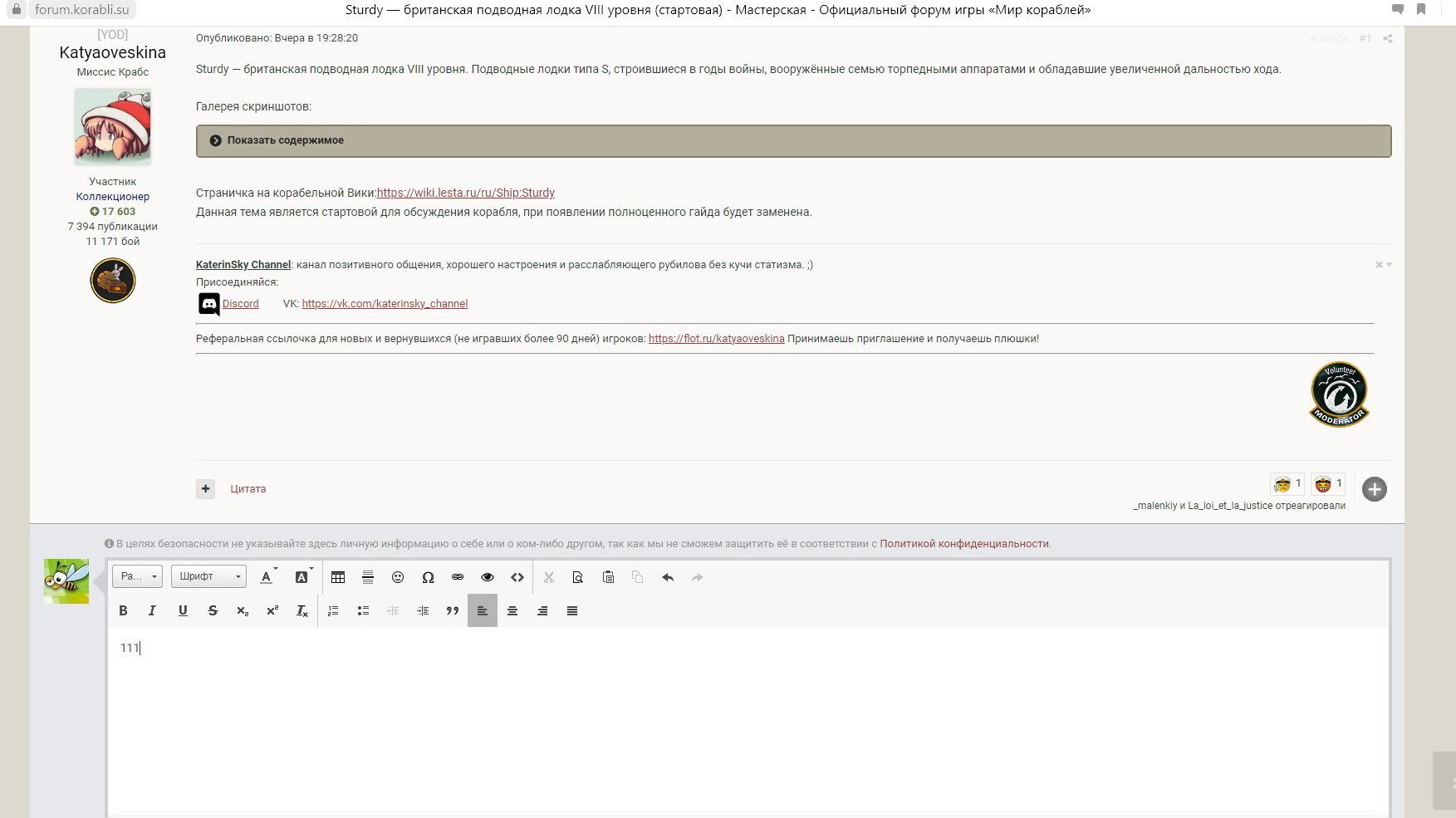The height and width of the screenshot is (818, 1456).
Task: Insert a special character (omega)
Action: pyautogui.click(x=428, y=577)
